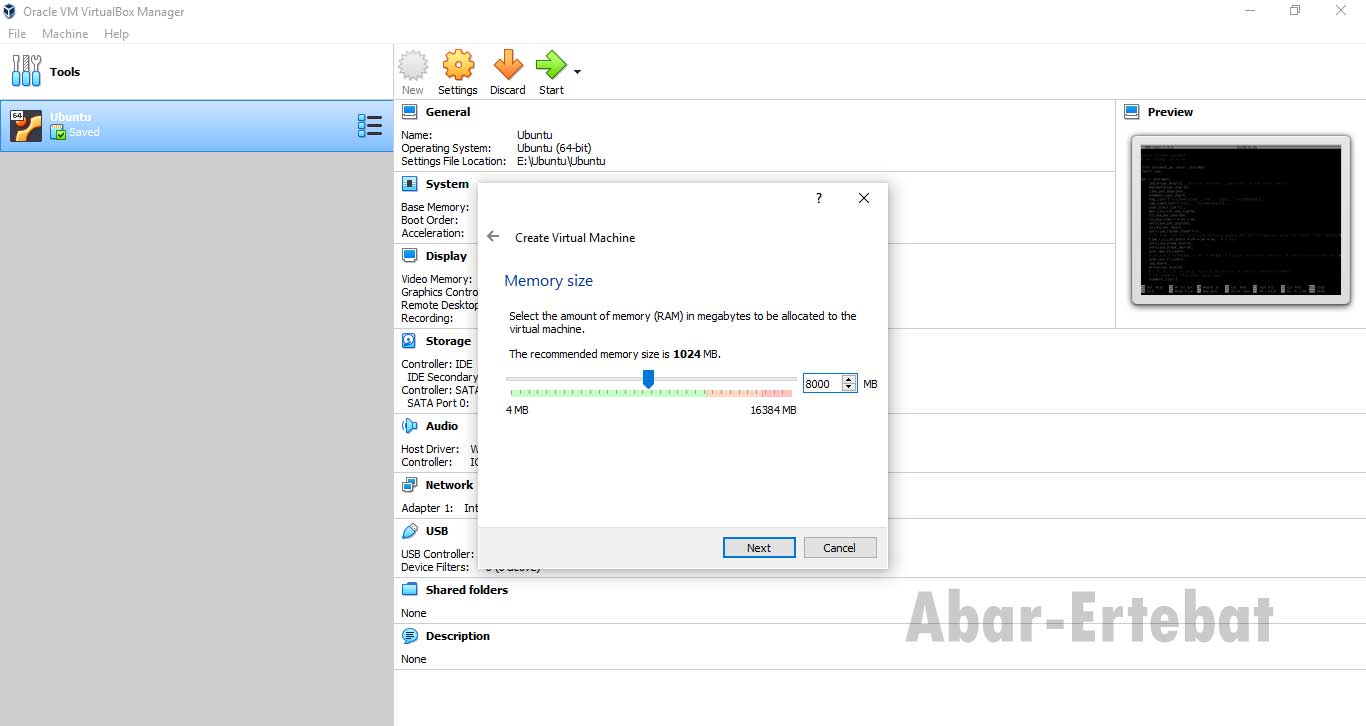Viewport: 1366px width, 726px height.
Task: Click the 16384 MB maximum label
Action: [x=773, y=410]
